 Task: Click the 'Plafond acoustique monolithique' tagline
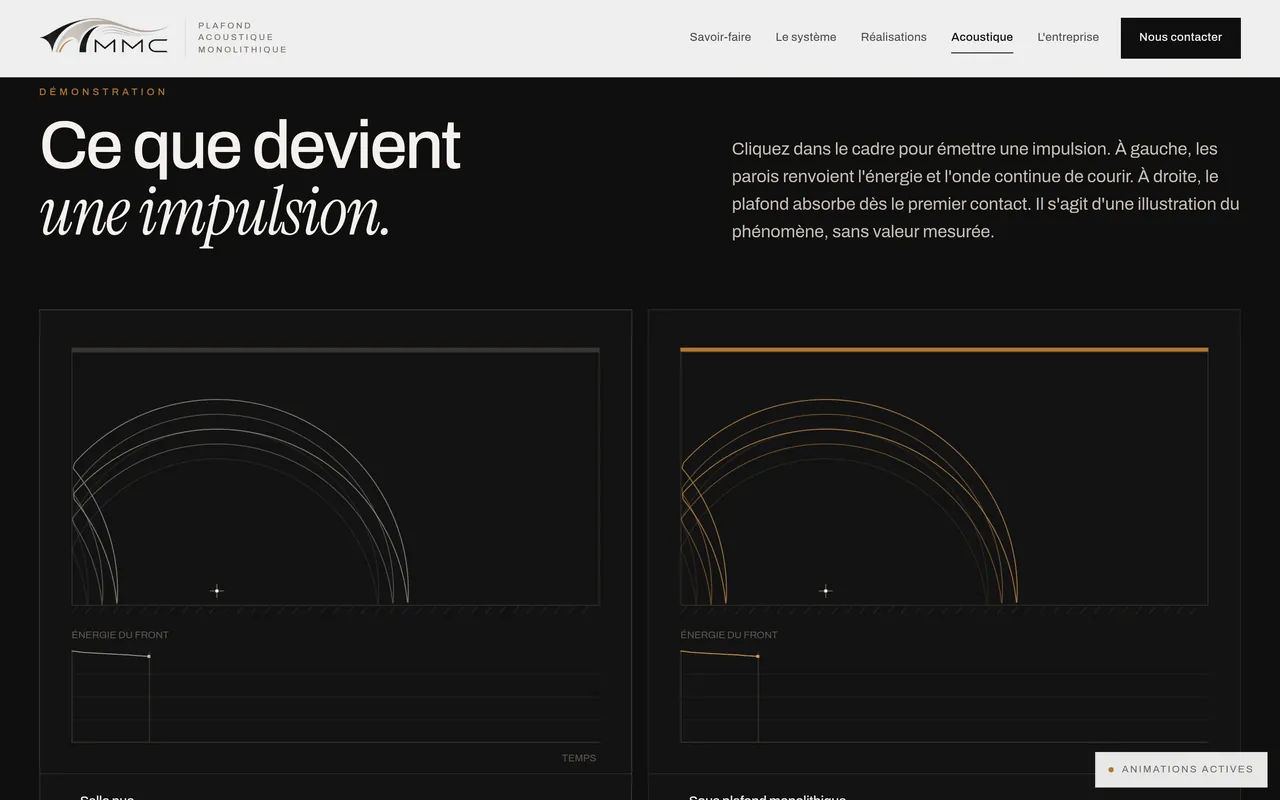coord(242,37)
